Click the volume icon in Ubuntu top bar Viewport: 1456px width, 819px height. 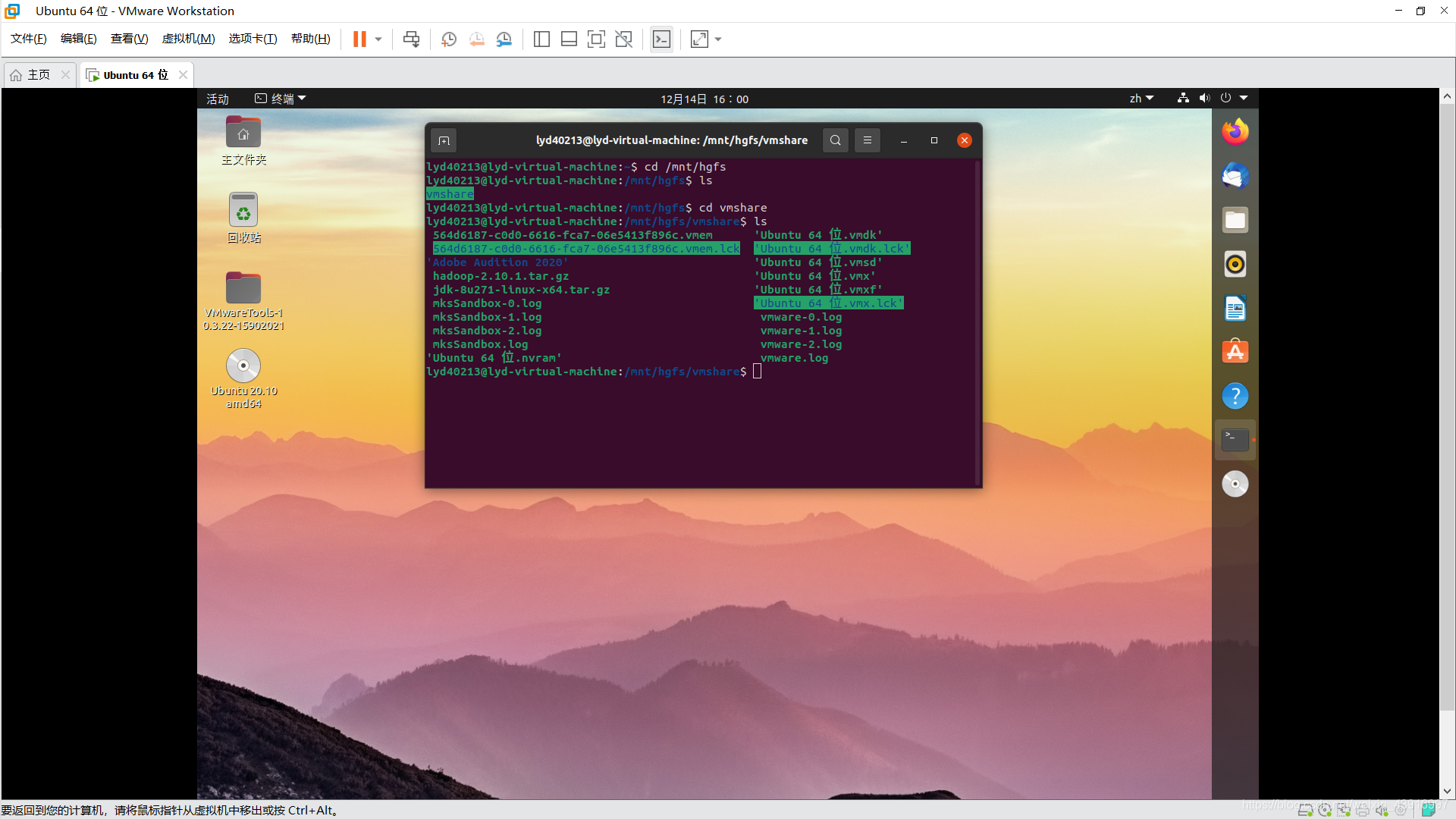pos(1204,98)
